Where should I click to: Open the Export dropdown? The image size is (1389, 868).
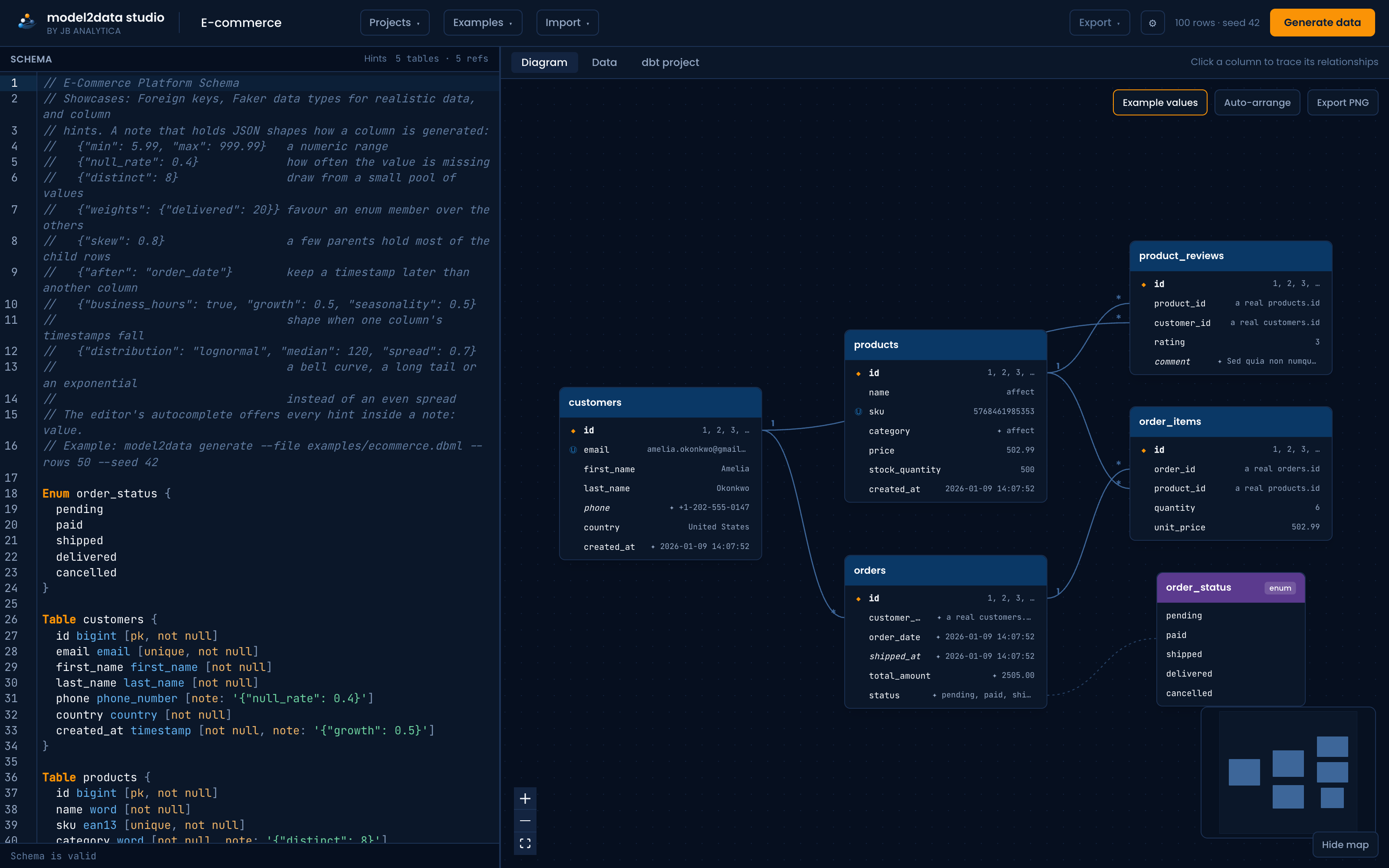click(1099, 23)
